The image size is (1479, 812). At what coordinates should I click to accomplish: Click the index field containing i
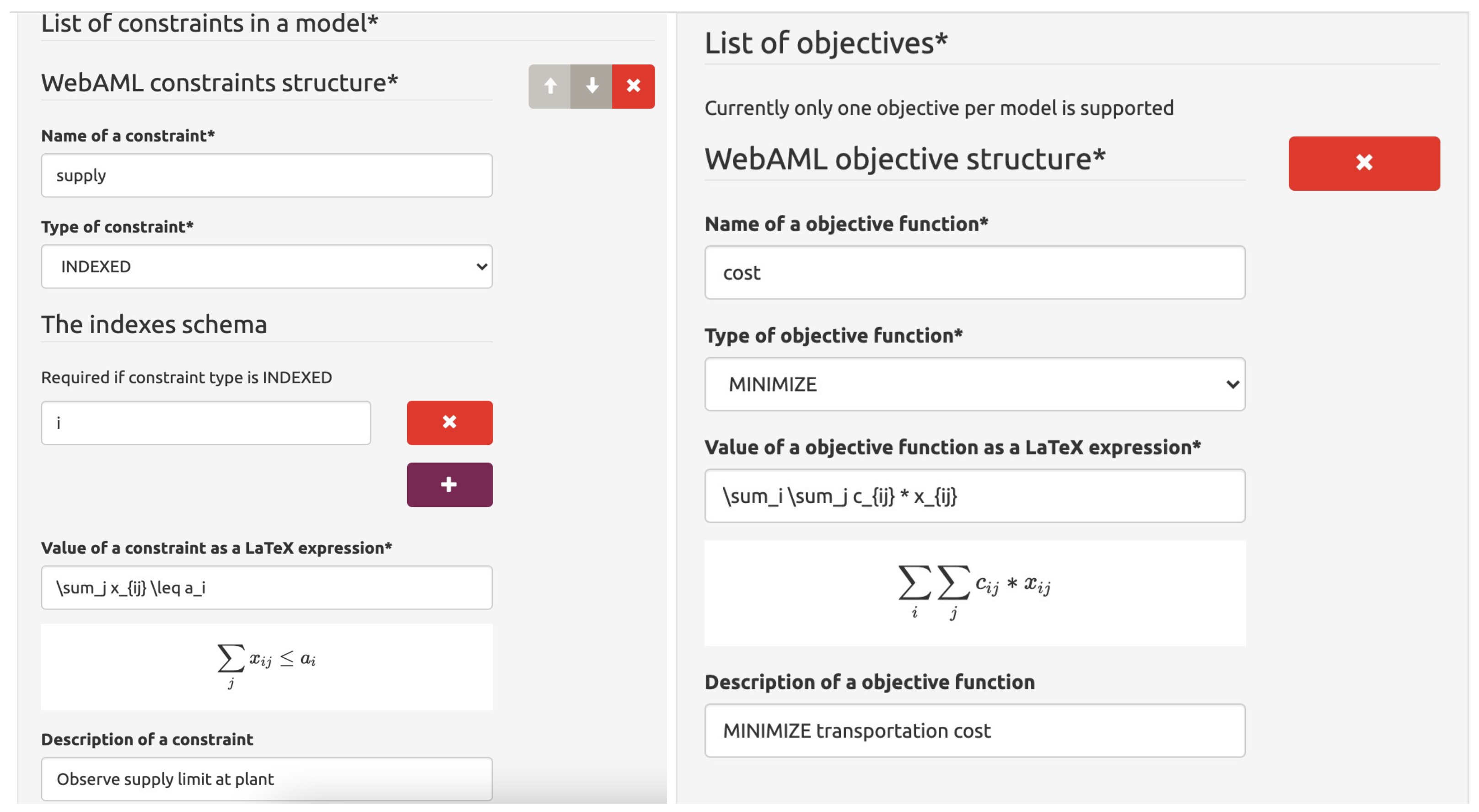205,423
